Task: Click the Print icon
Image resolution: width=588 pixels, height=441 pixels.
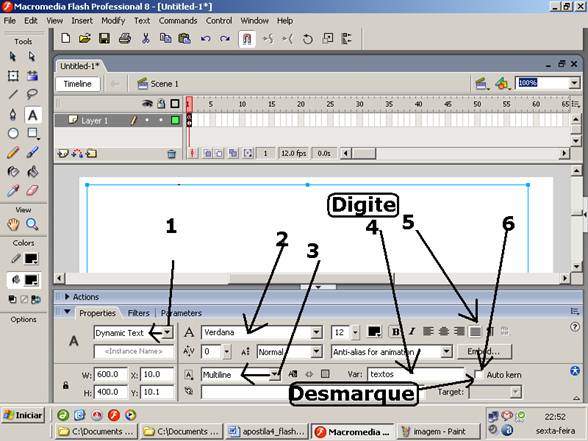Action: (124, 39)
